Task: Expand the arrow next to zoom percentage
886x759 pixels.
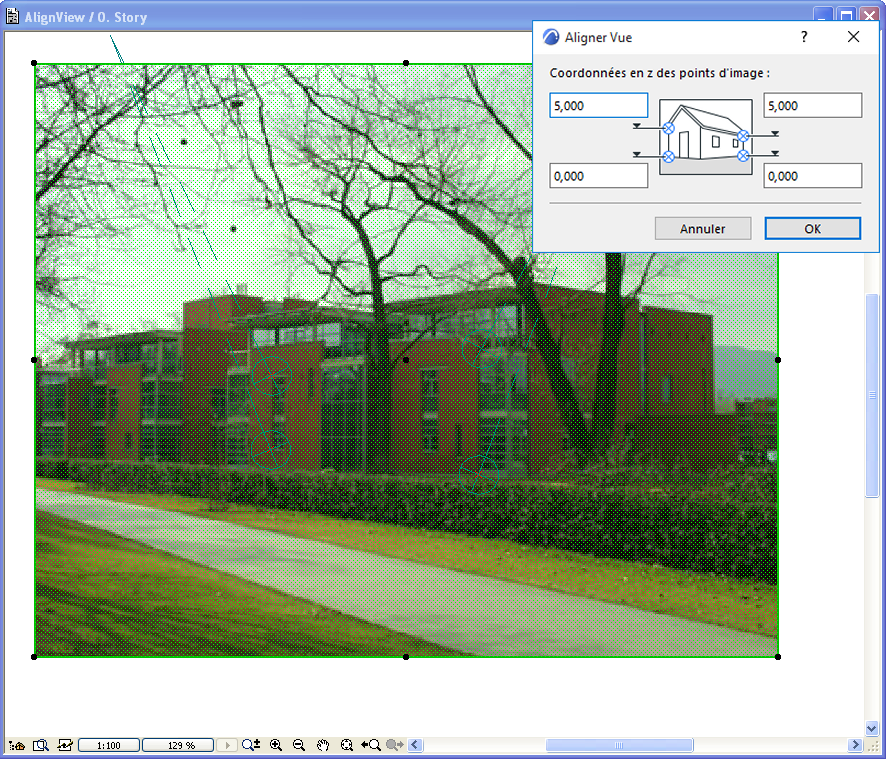Action: click(227, 745)
